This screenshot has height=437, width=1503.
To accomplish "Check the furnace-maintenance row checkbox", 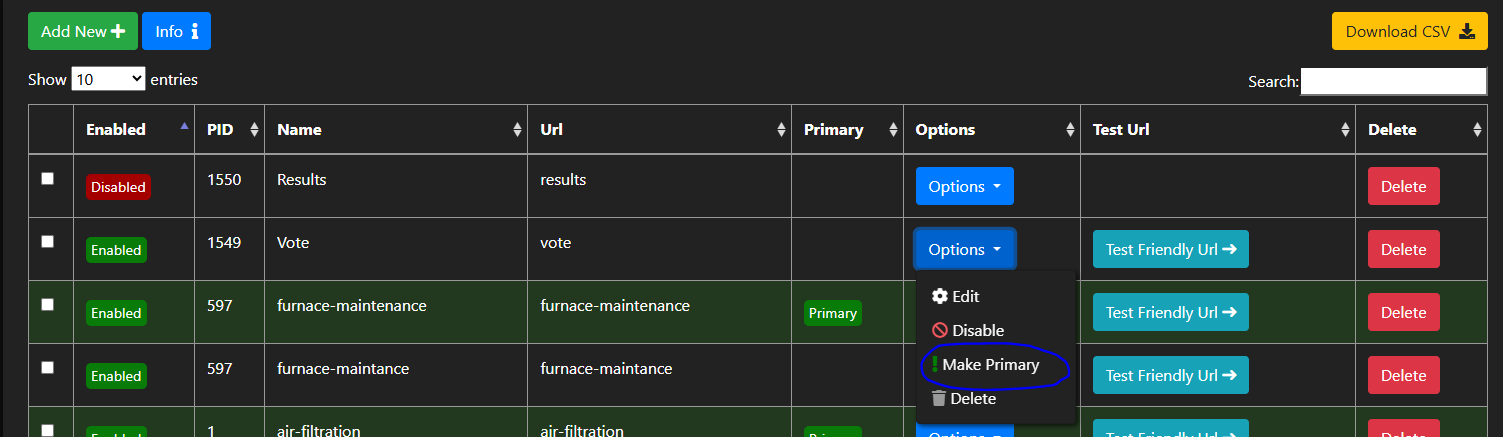I will 47,305.
